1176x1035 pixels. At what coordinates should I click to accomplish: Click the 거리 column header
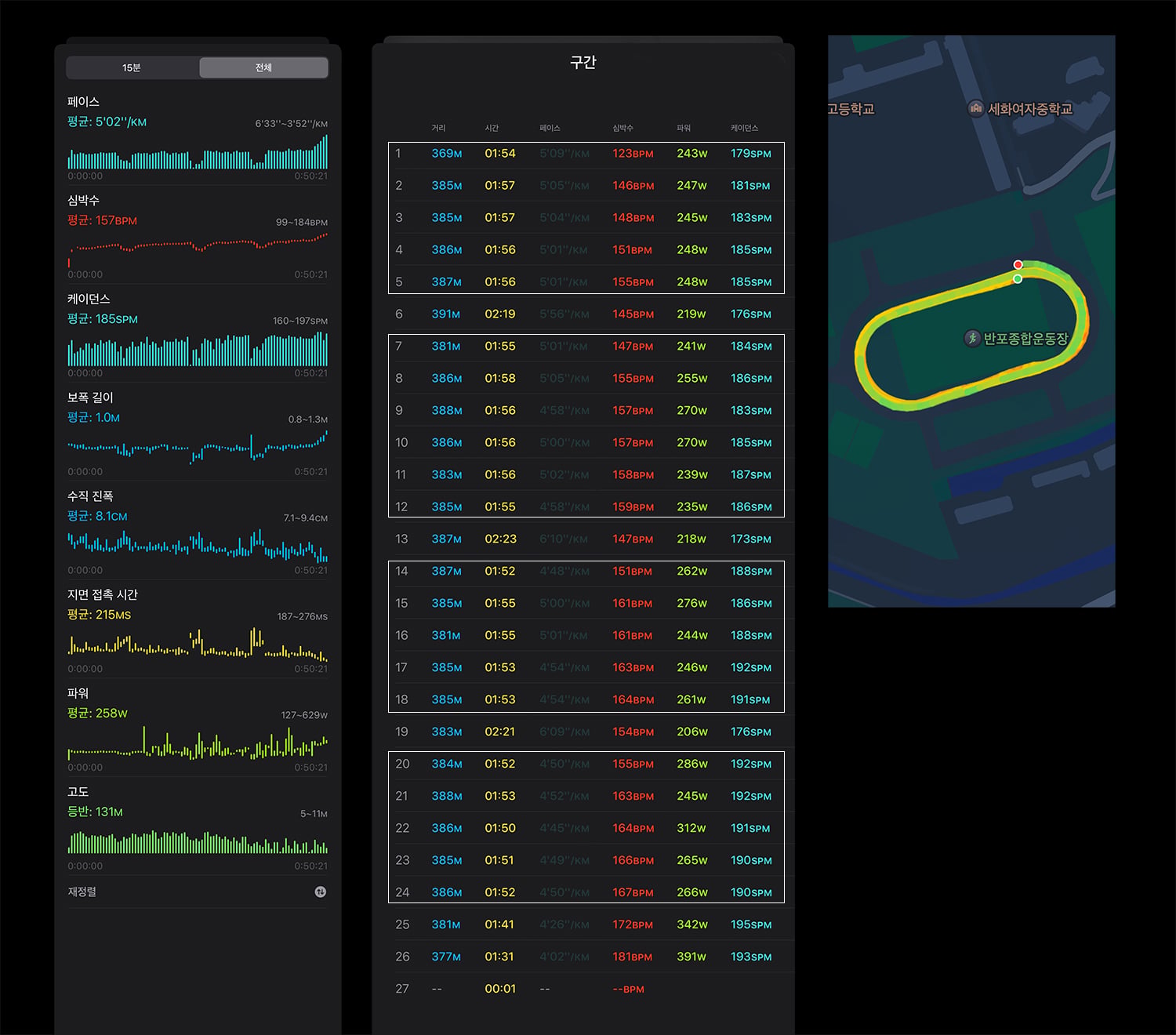point(438,128)
